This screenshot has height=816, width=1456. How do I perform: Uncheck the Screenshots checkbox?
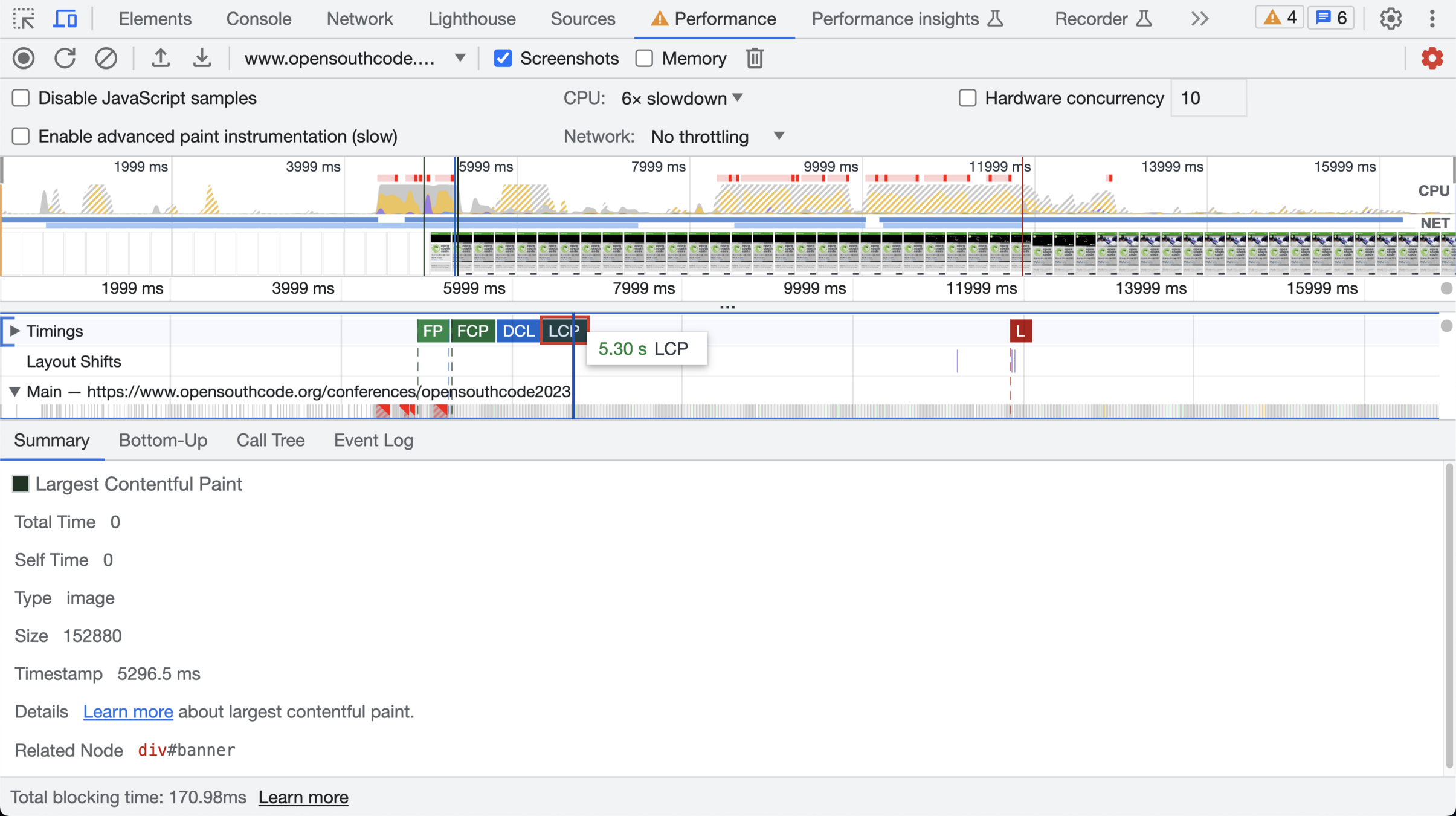coord(503,59)
